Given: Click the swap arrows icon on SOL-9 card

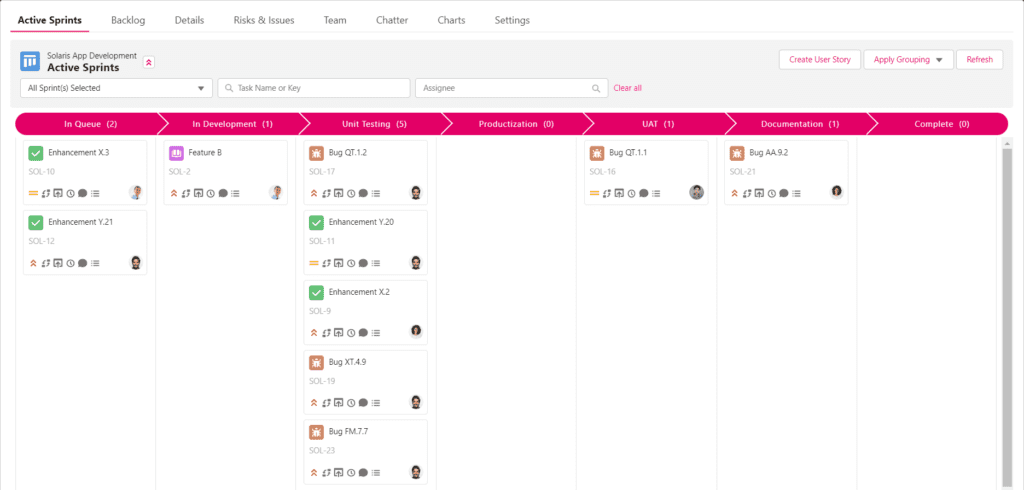Looking at the screenshot, I should pos(326,332).
